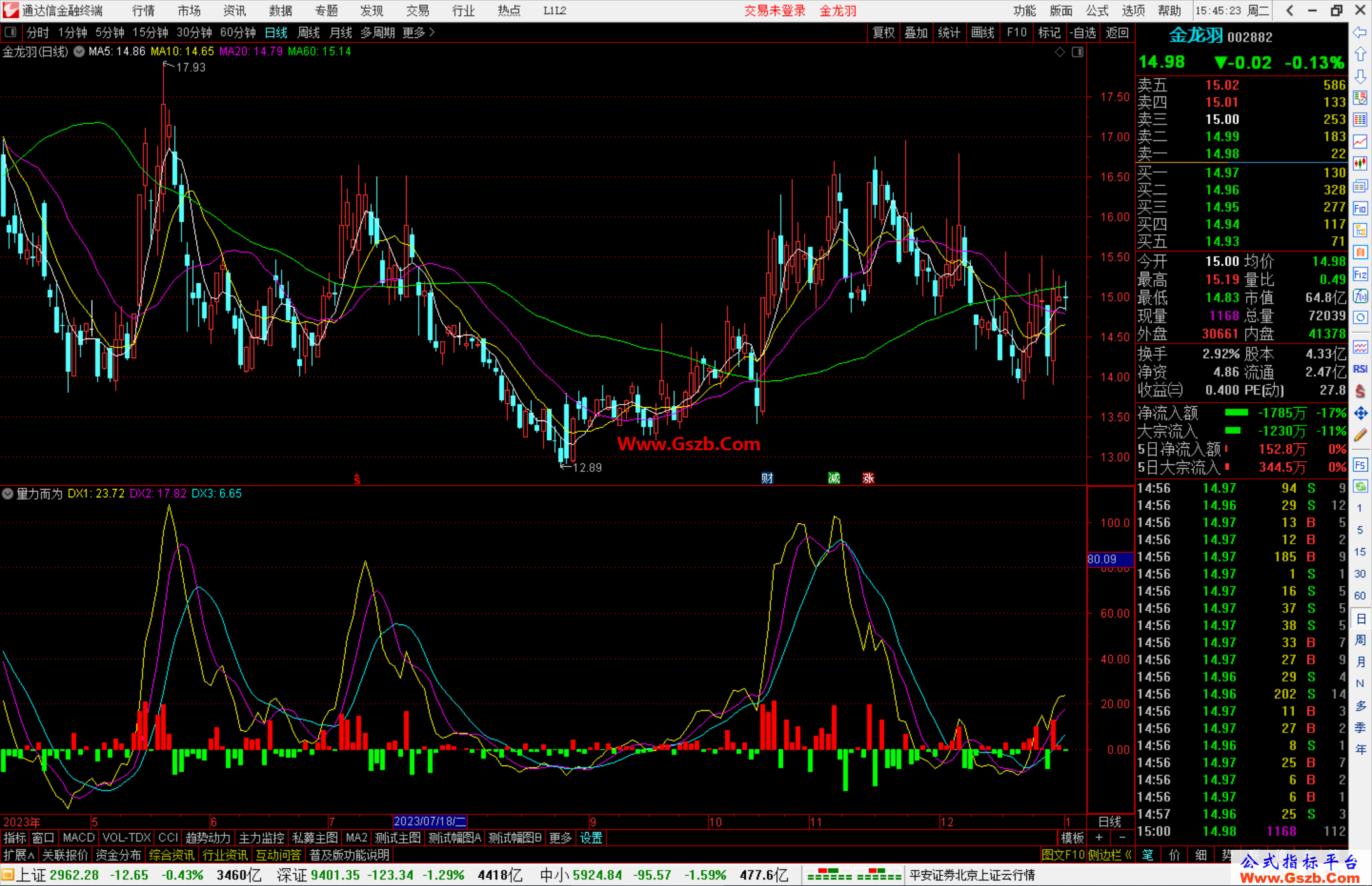Click the connection signal indicator in status bar
This screenshot has height=886, width=1372.
[x=854, y=875]
